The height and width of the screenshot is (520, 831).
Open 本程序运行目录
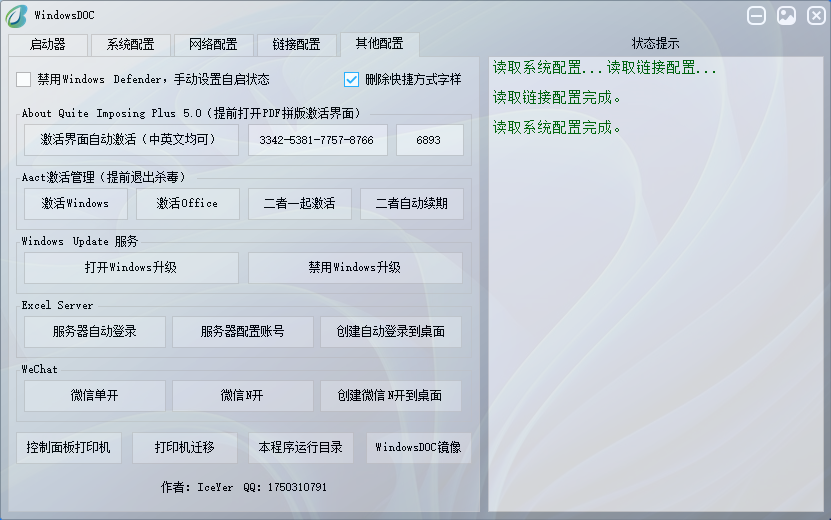tap(301, 448)
